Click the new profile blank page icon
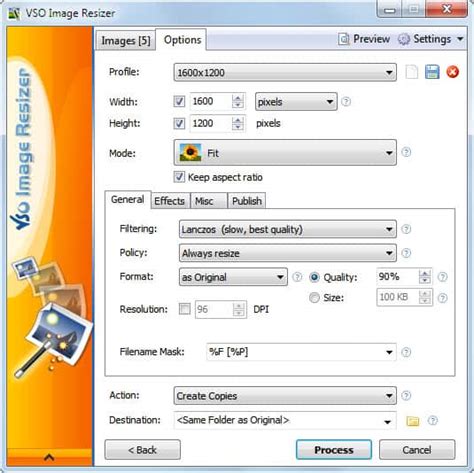The height and width of the screenshot is (473, 474). [412, 72]
